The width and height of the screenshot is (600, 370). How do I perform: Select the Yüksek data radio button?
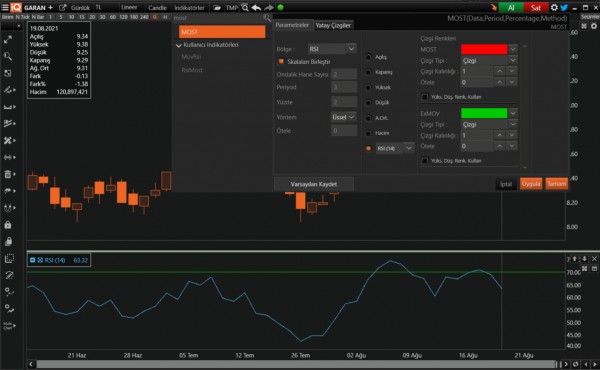click(368, 88)
